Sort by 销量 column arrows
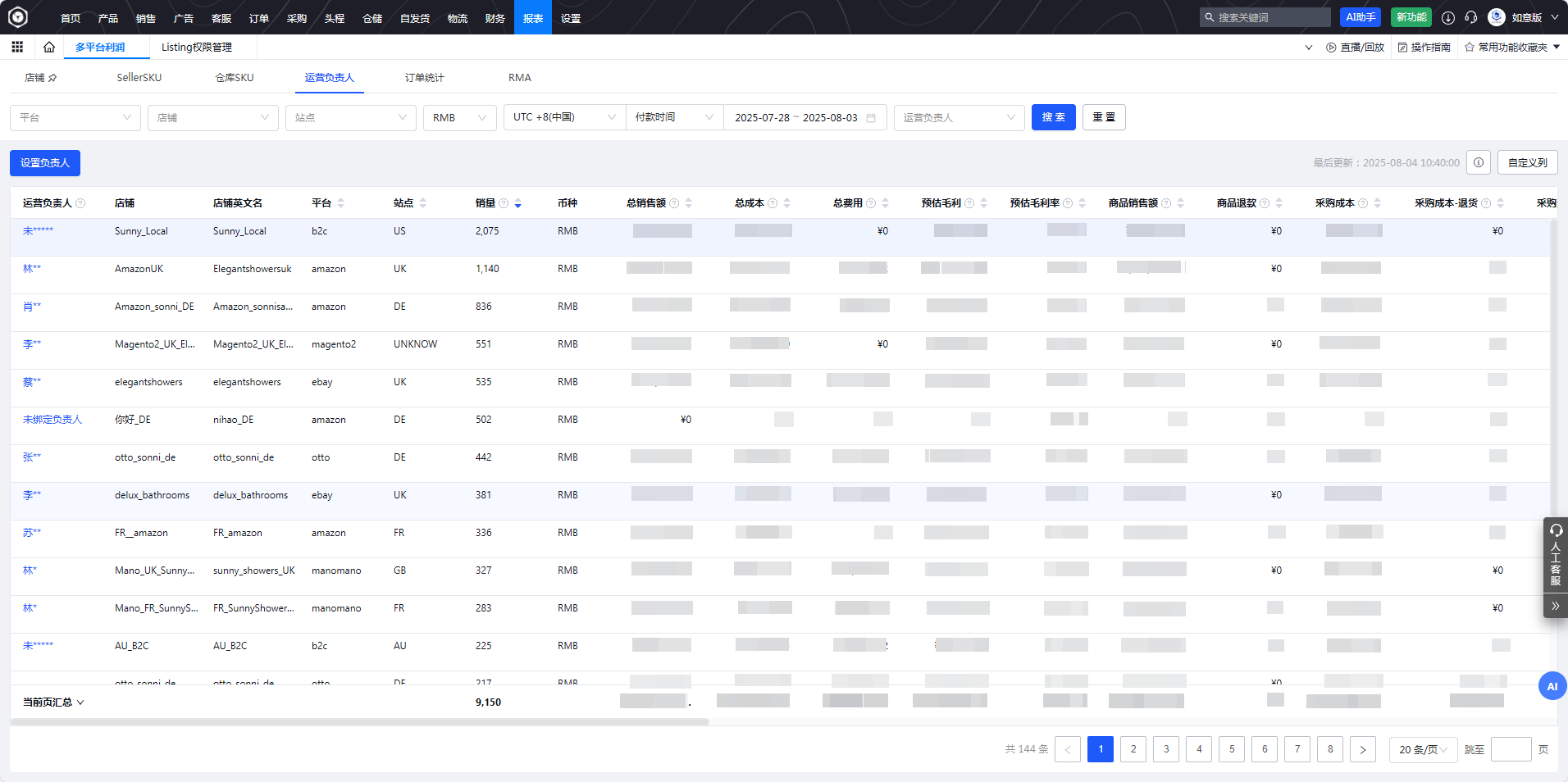The height and width of the screenshot is (782, 1568). [x=517, y=203]
